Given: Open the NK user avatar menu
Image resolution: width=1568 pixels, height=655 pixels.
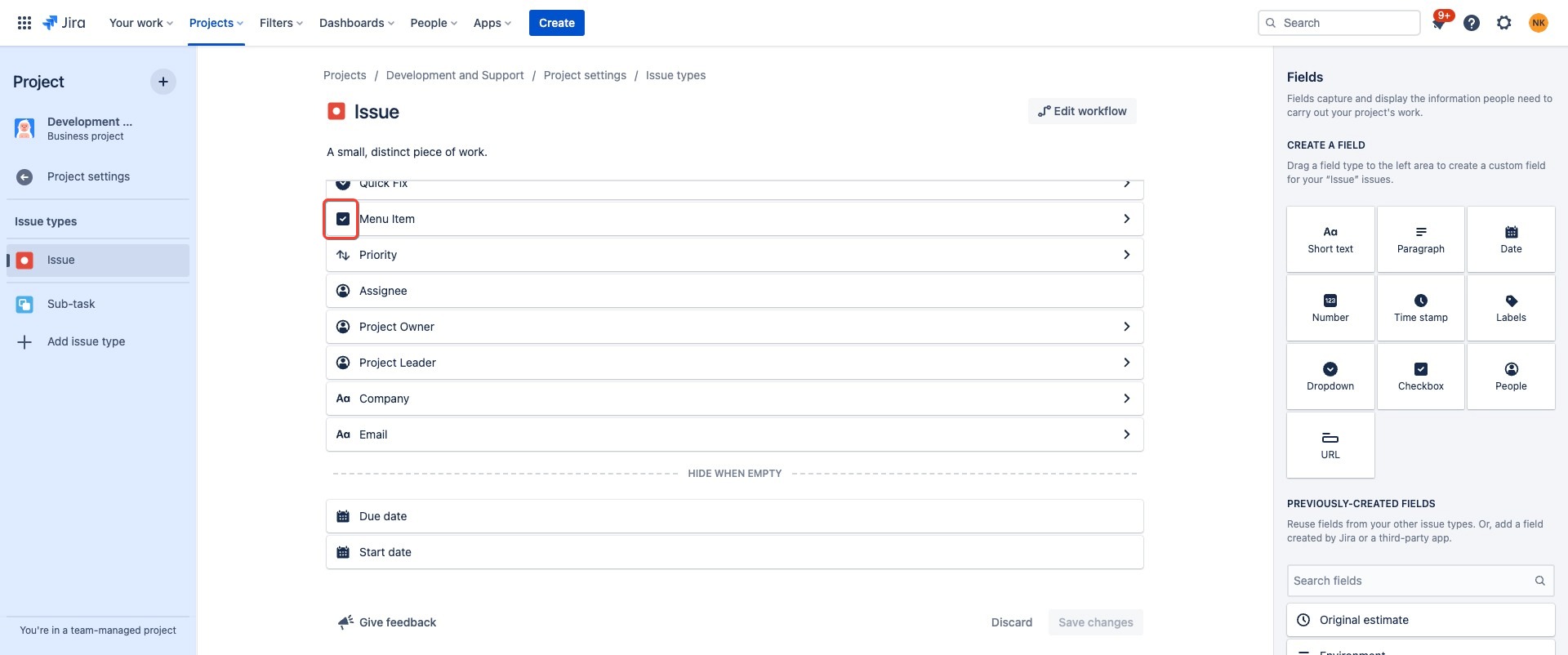Looking at the screenshot, I should (1539, 23).
